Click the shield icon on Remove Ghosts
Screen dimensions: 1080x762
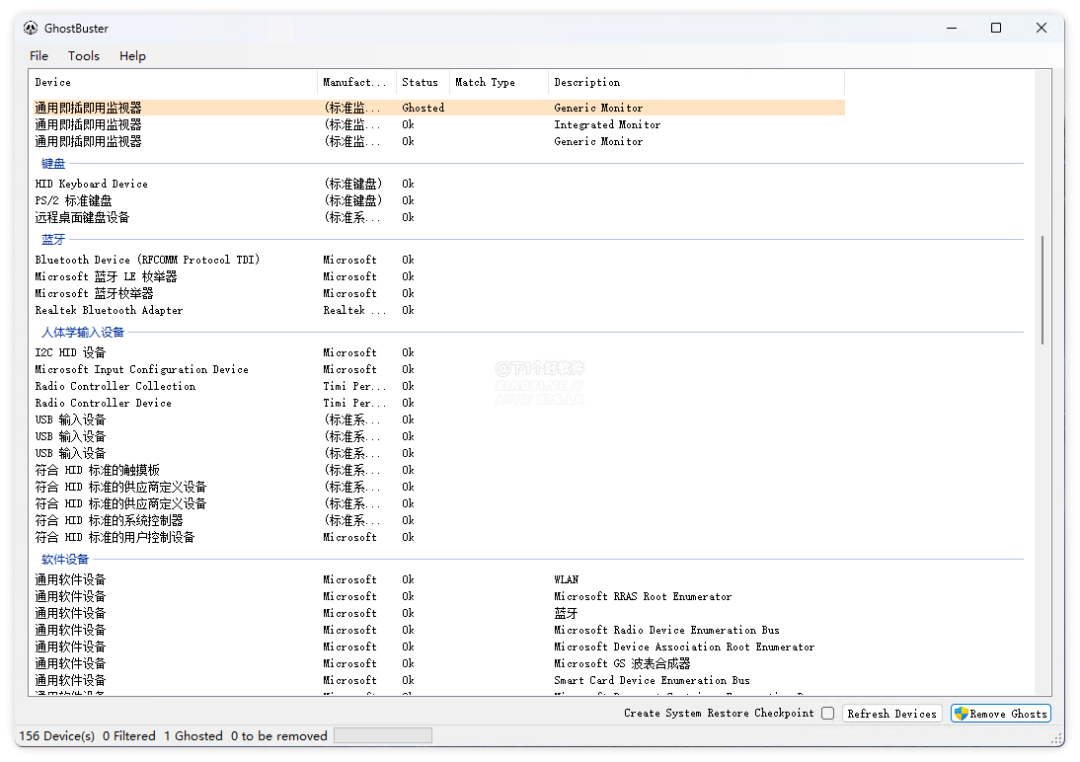(x=961, y=713)
